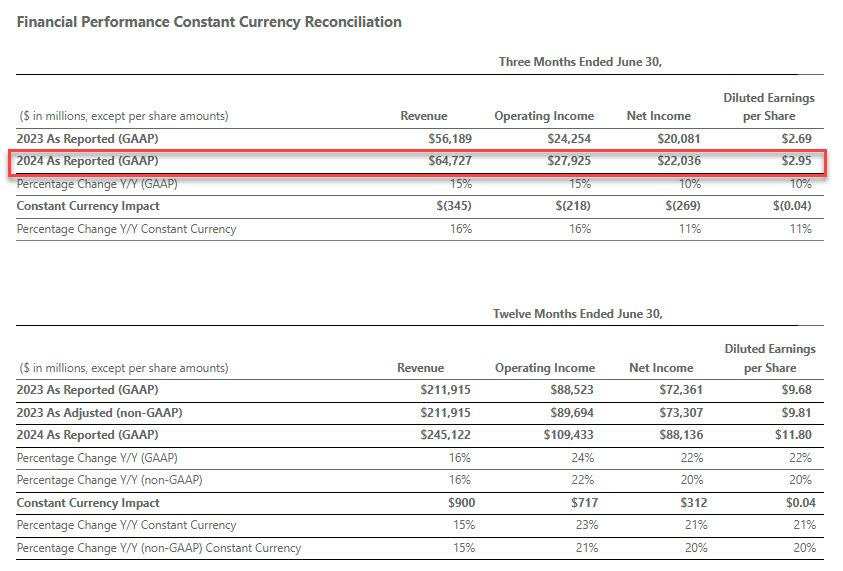Select 2023 As Adjusted (non-GAAP) row label
The height and width of the screenshot is (571, 843).
pos(100,412)
